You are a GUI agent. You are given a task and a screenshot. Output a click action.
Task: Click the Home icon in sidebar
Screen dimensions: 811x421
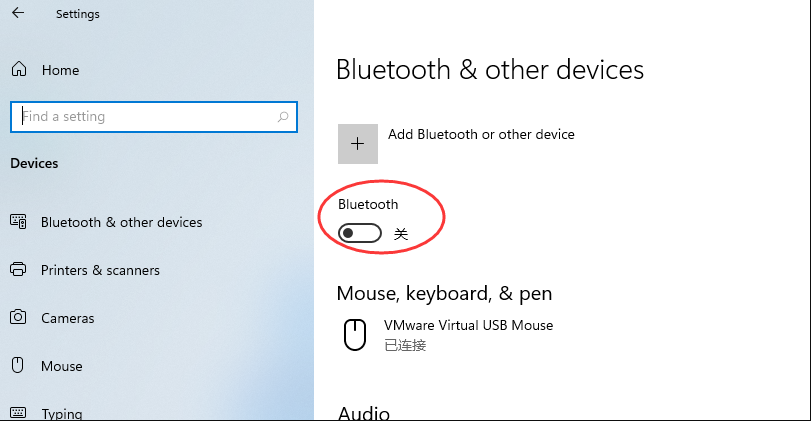pos(18,70)
